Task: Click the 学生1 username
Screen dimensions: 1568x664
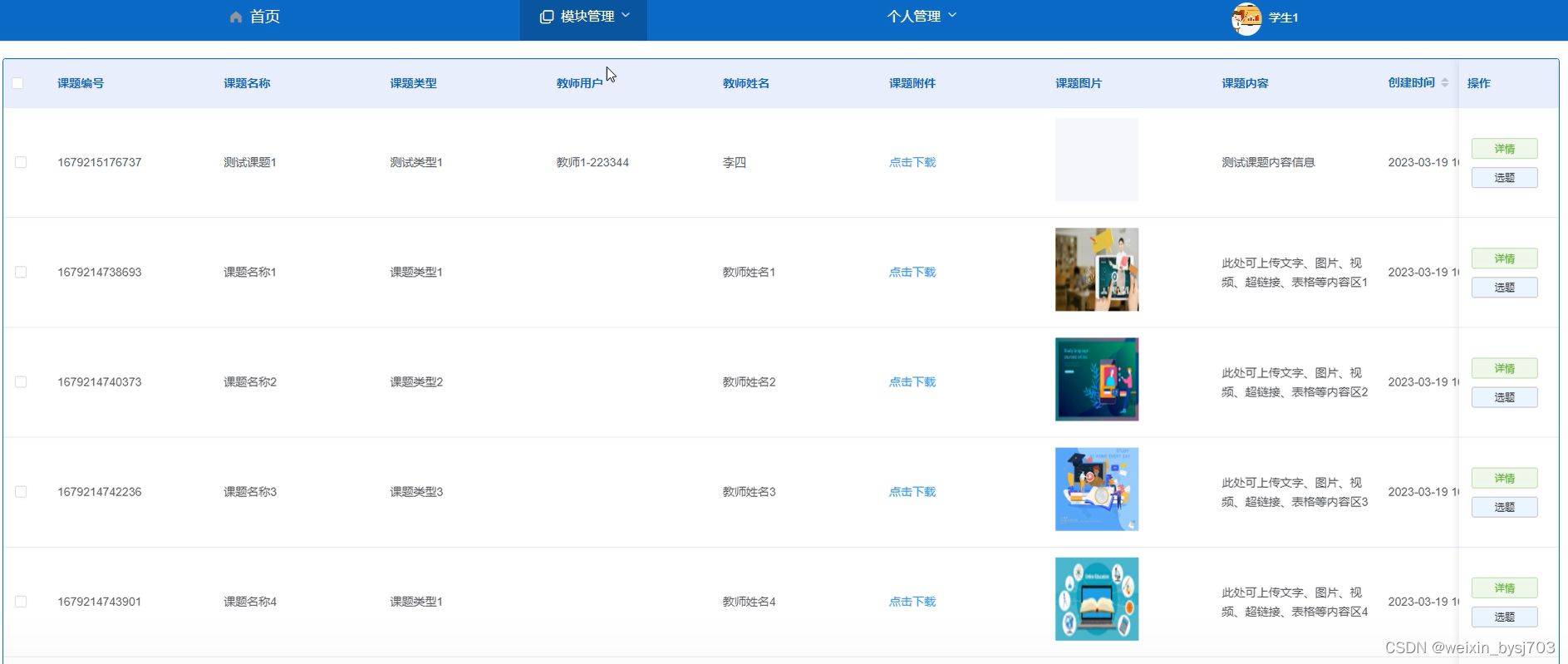Action: click(1283, 17)
